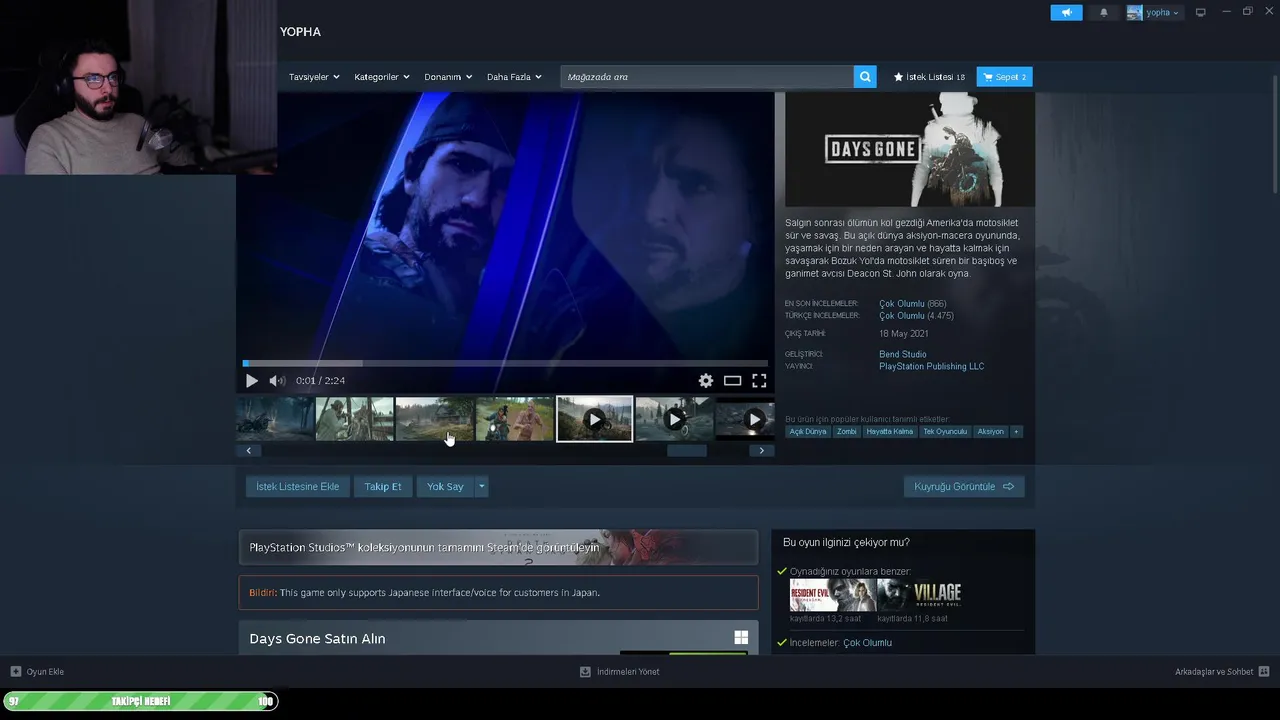The height and width of the screenshot is (720, 1280).
Task: Expand the Tavsiyeler menu
Action: 314,77
